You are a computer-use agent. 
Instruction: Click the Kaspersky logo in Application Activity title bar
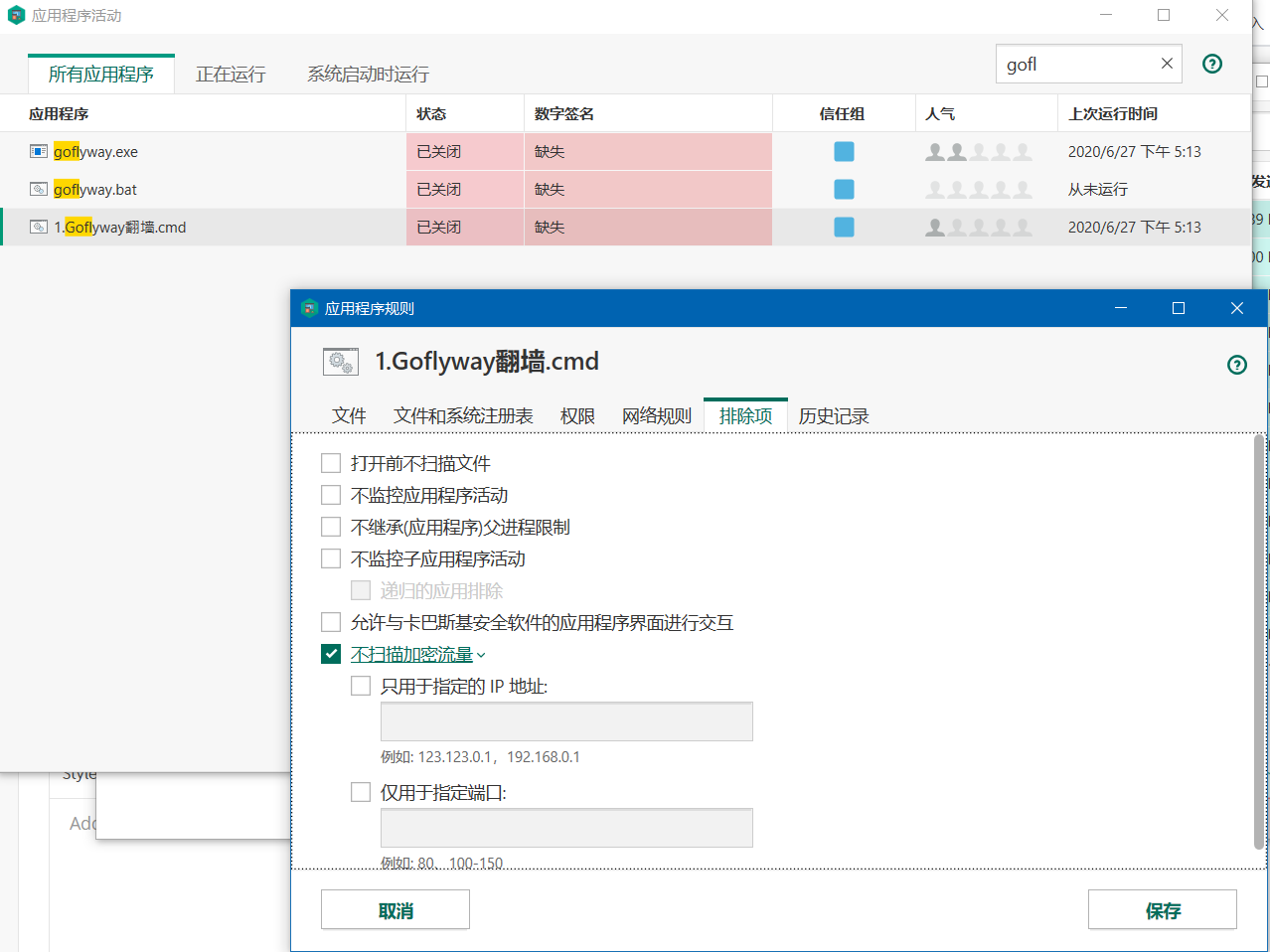pos(16,15)
